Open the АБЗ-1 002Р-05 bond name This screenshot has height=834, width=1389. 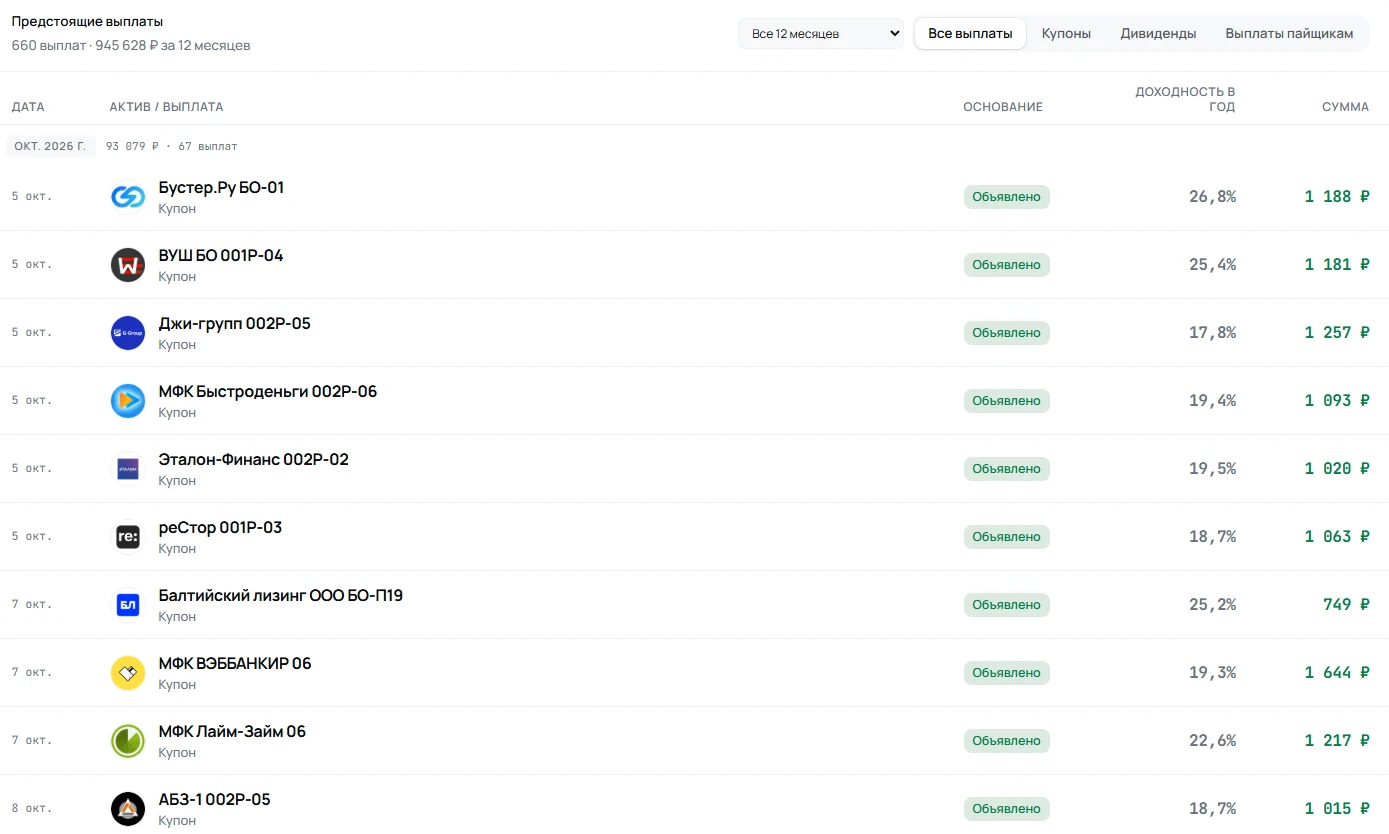point(215,800)
